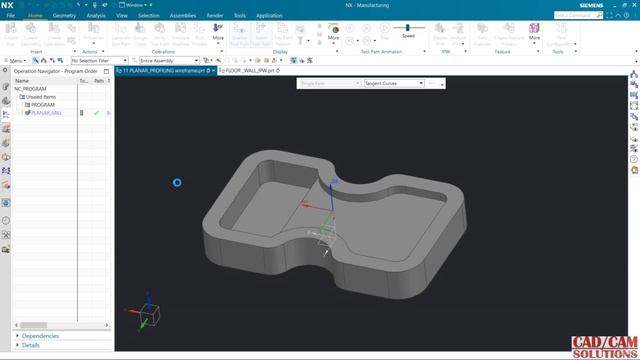This screenshot has width=640, height=360.
Task: Open the Menu dropdown in the top border bar
Action: click(16, 60)
